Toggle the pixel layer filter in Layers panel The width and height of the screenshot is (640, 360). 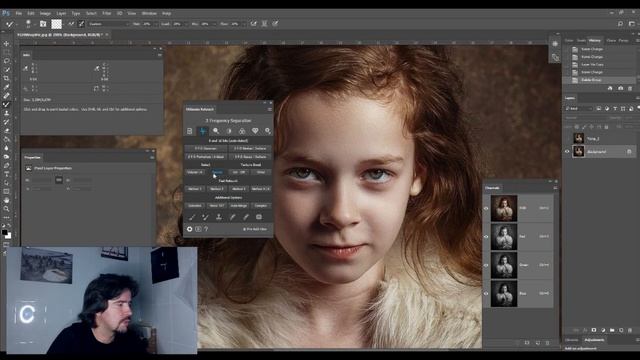point(598,109)
